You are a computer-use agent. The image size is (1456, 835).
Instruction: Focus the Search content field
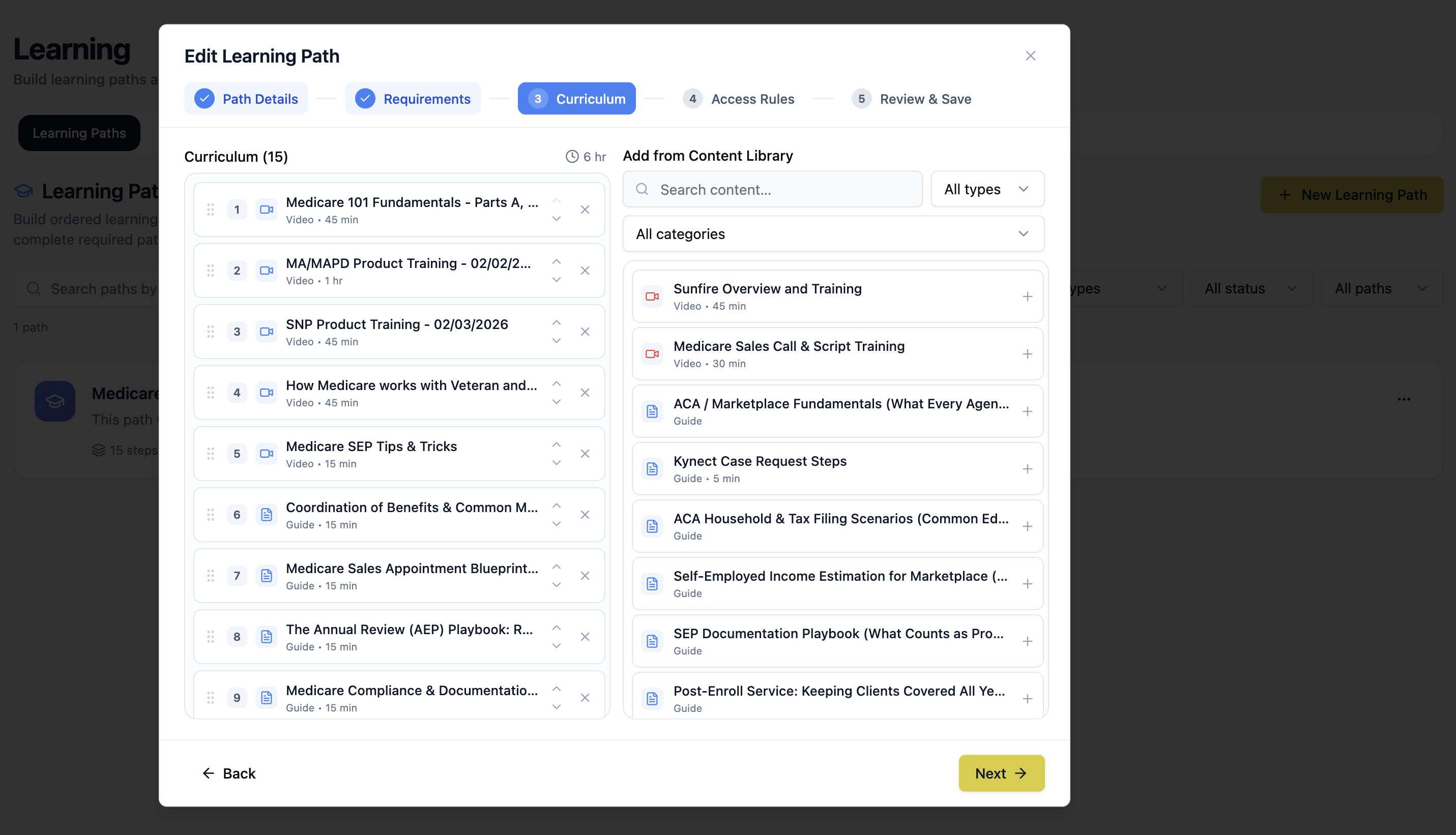tap(772, 189)
